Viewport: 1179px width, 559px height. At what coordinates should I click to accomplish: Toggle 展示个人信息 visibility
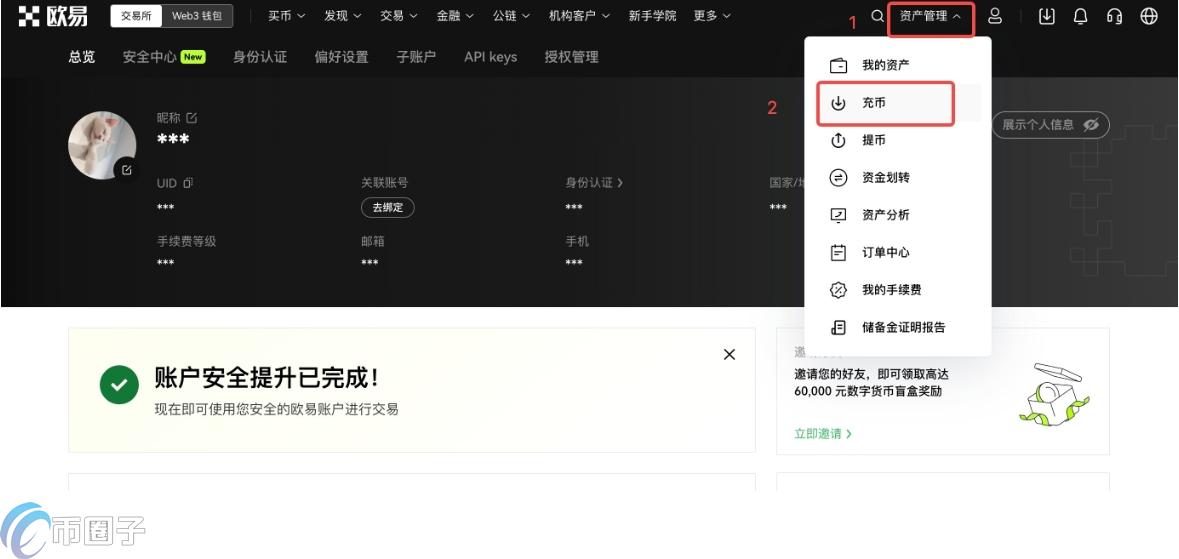(x=1050, y=125)
